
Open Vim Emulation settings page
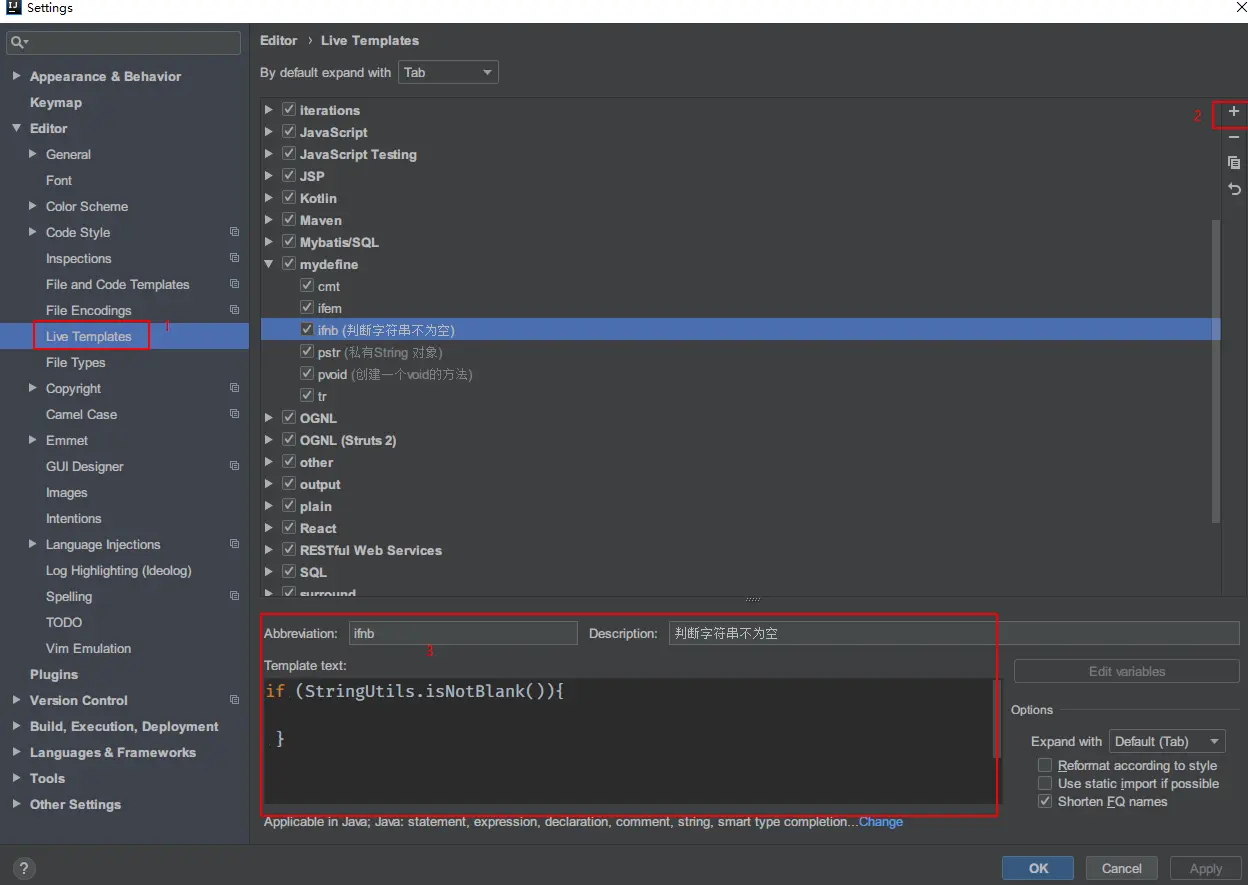click(88, 648)
